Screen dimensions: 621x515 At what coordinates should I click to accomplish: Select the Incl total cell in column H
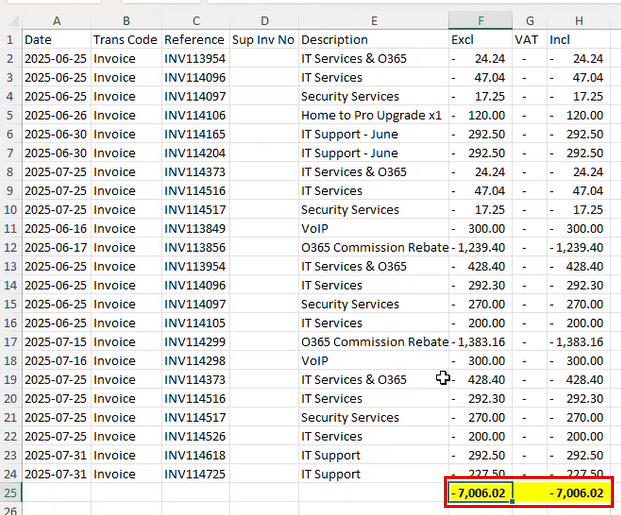579,493
